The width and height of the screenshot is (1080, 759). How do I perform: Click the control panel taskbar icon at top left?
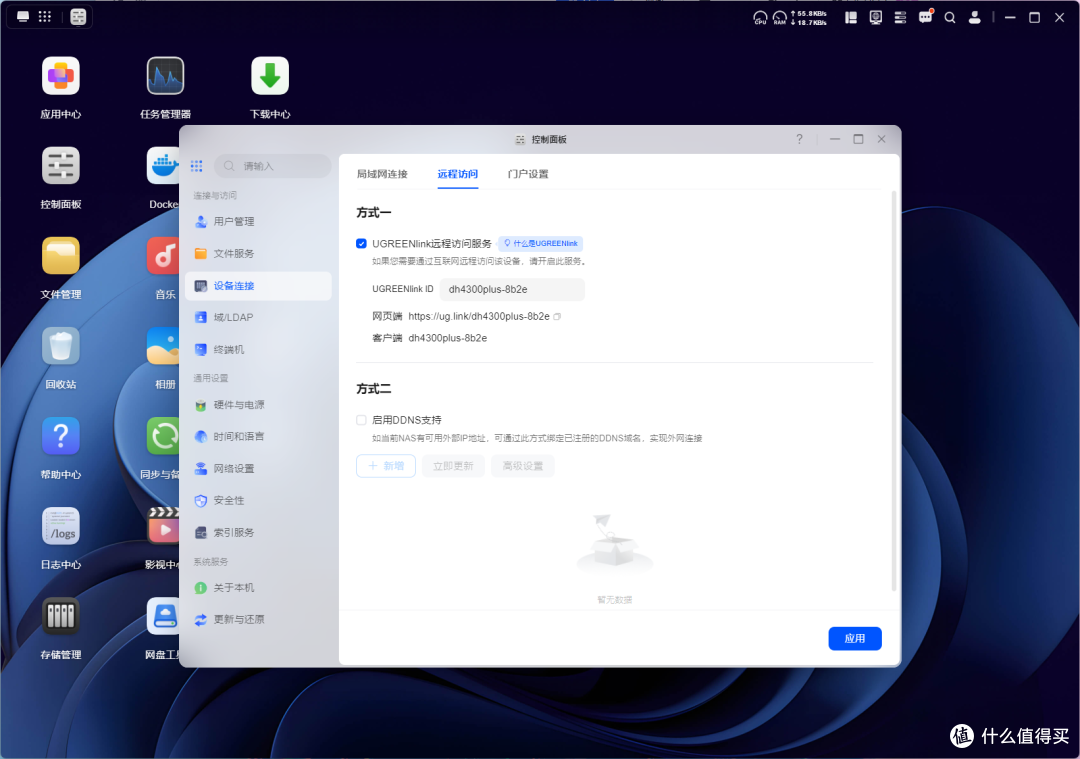tap(78, 17)
